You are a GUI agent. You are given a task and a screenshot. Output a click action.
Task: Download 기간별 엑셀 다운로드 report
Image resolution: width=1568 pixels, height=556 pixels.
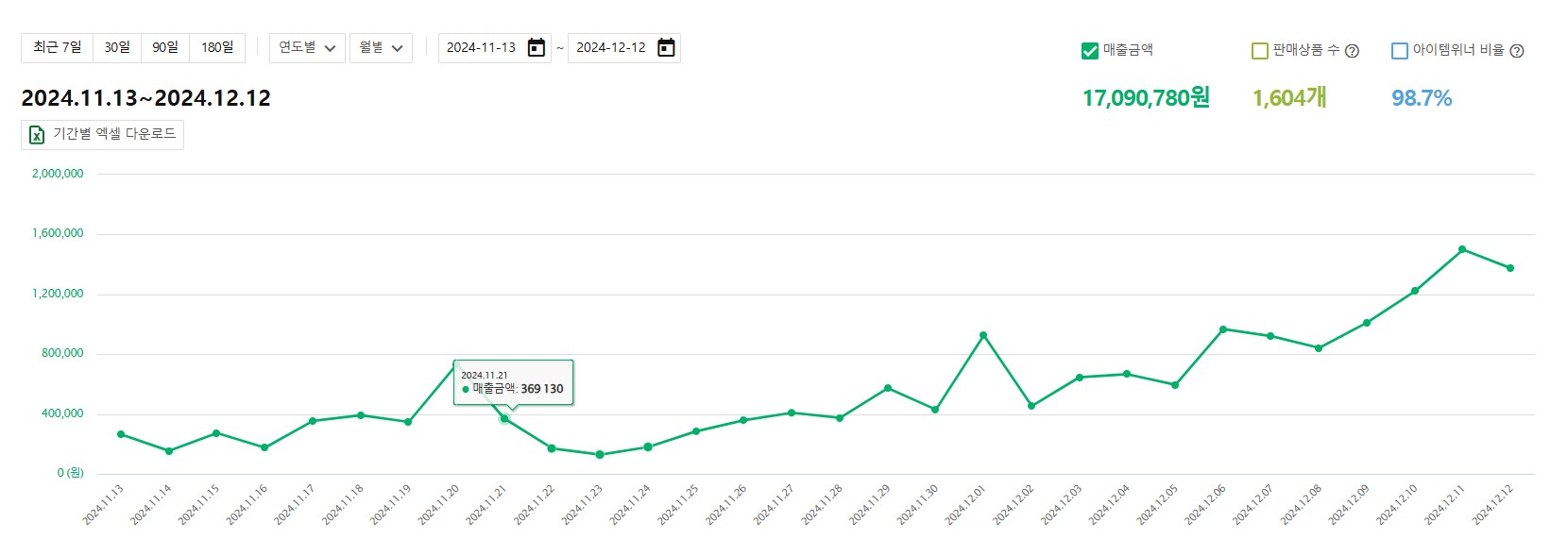pyautogui.click(x=113, y=134)
